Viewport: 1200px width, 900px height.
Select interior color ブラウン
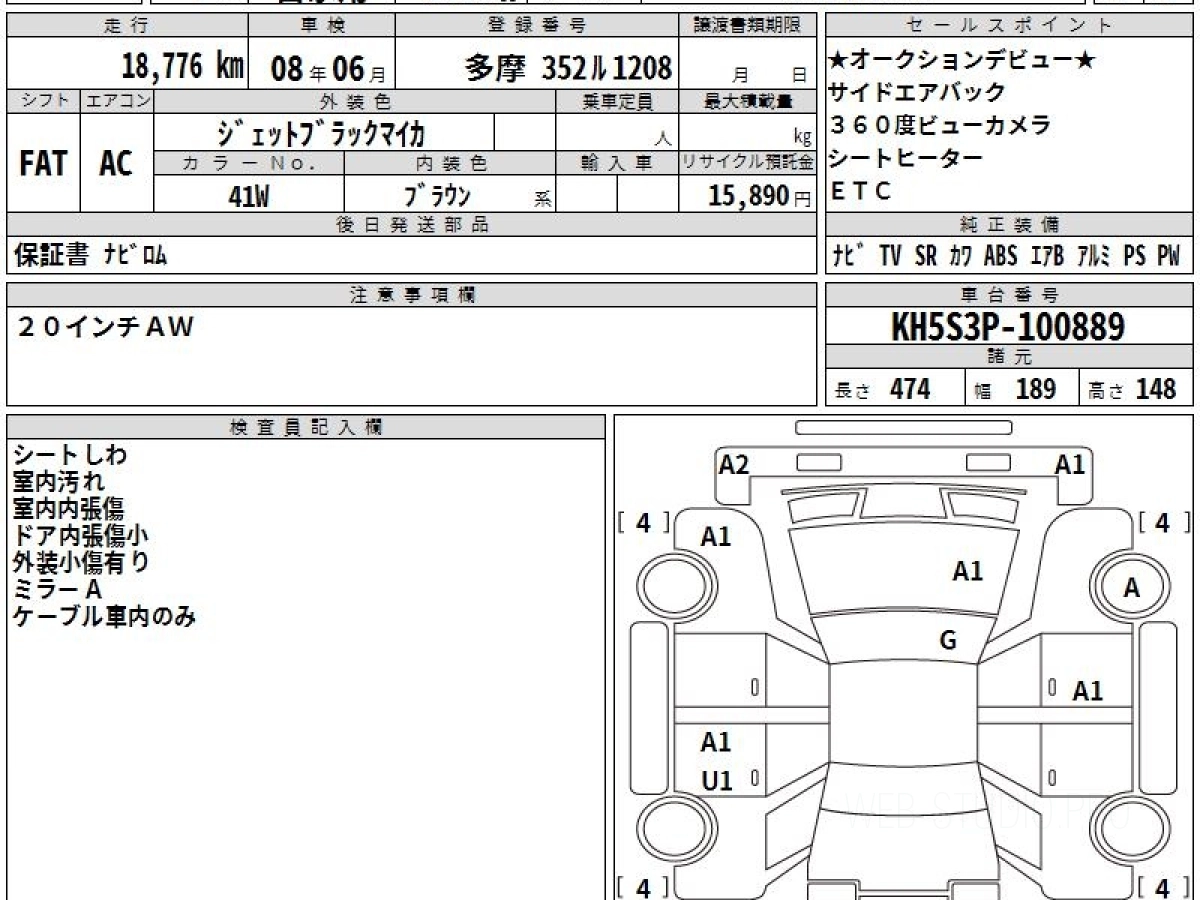pos(437,195)
